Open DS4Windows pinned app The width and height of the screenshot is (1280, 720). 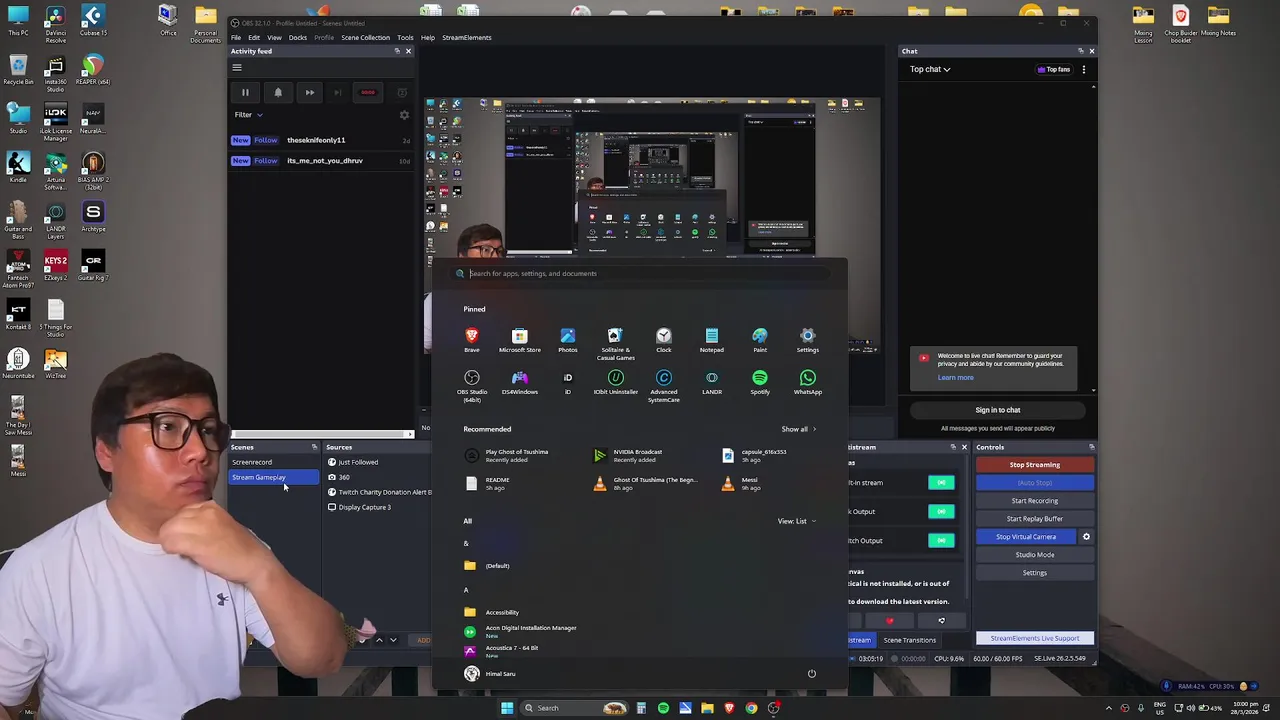point(519,383)
